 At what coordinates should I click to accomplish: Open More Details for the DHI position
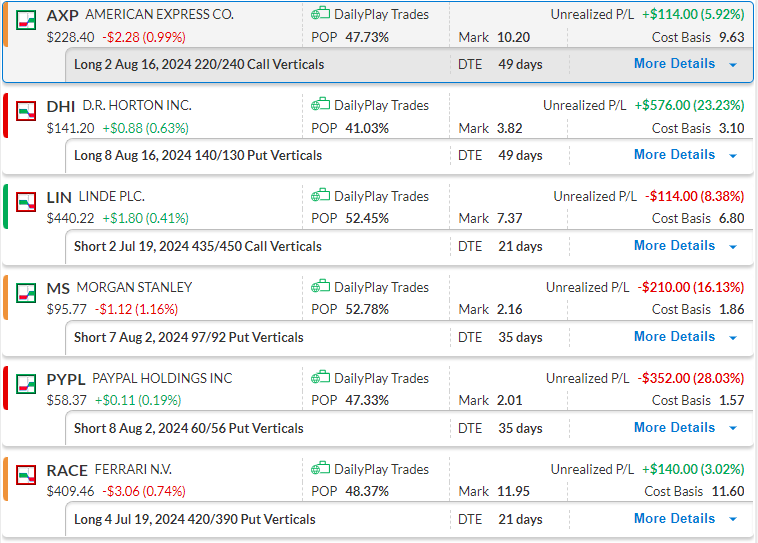point(674,154)
